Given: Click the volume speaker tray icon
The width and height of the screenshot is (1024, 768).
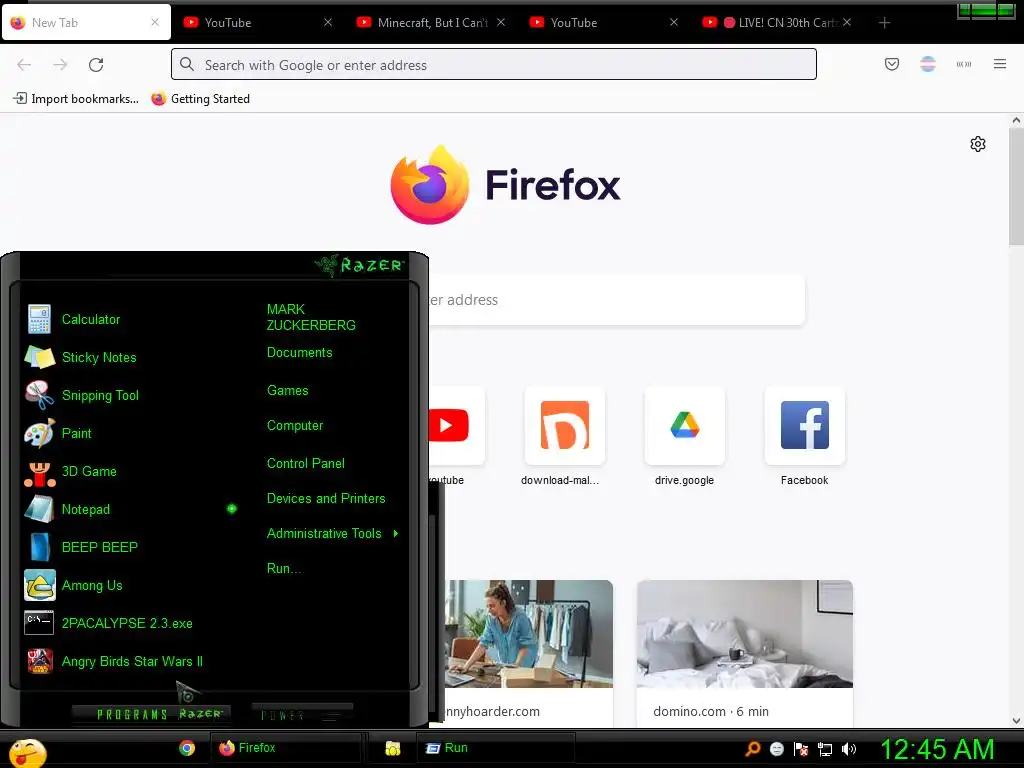Looking at the screenshot, I should 848,749.
